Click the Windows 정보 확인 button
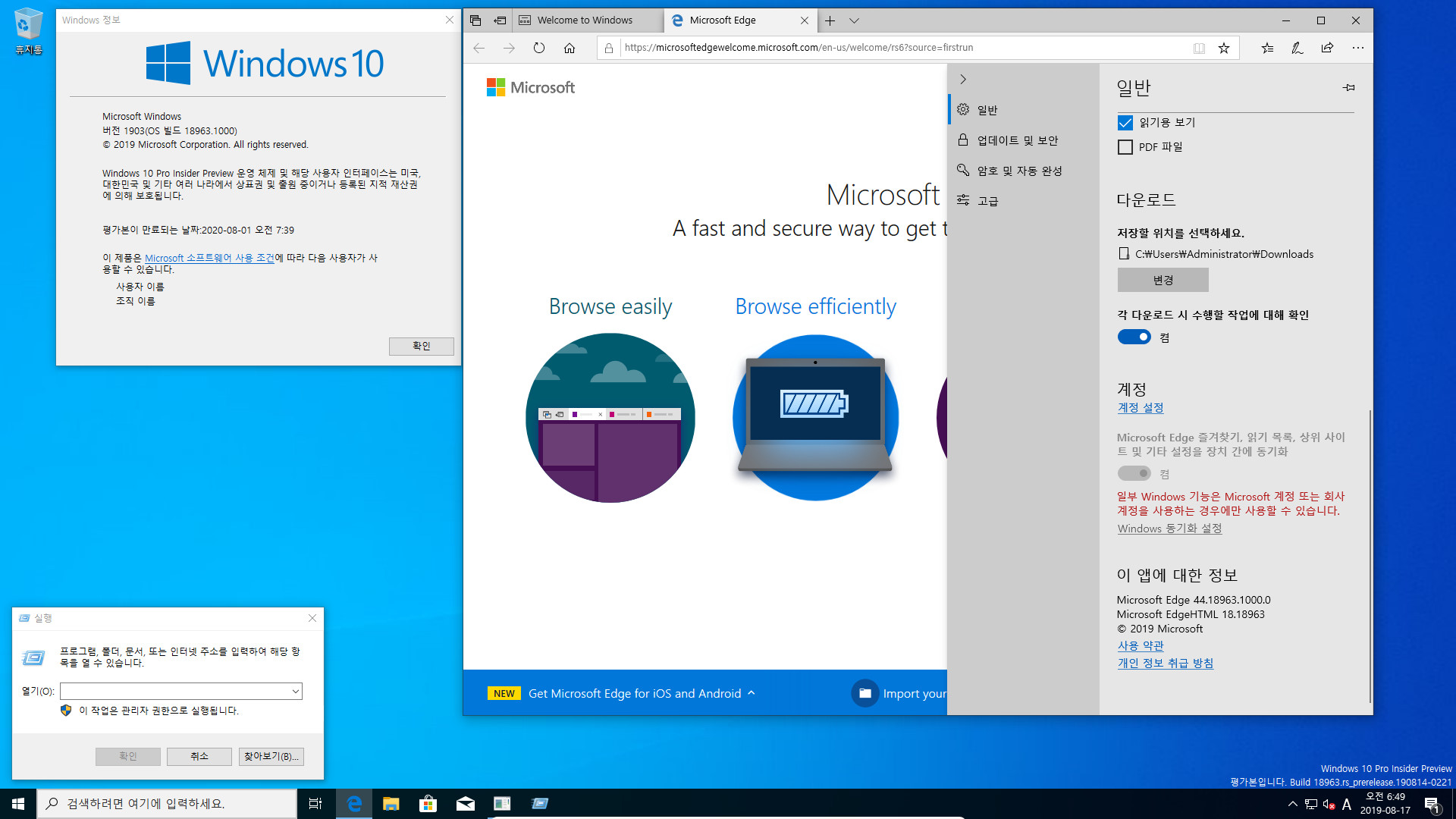The image size is (1456, 819). pyautogui.click(x=421, y=346)
